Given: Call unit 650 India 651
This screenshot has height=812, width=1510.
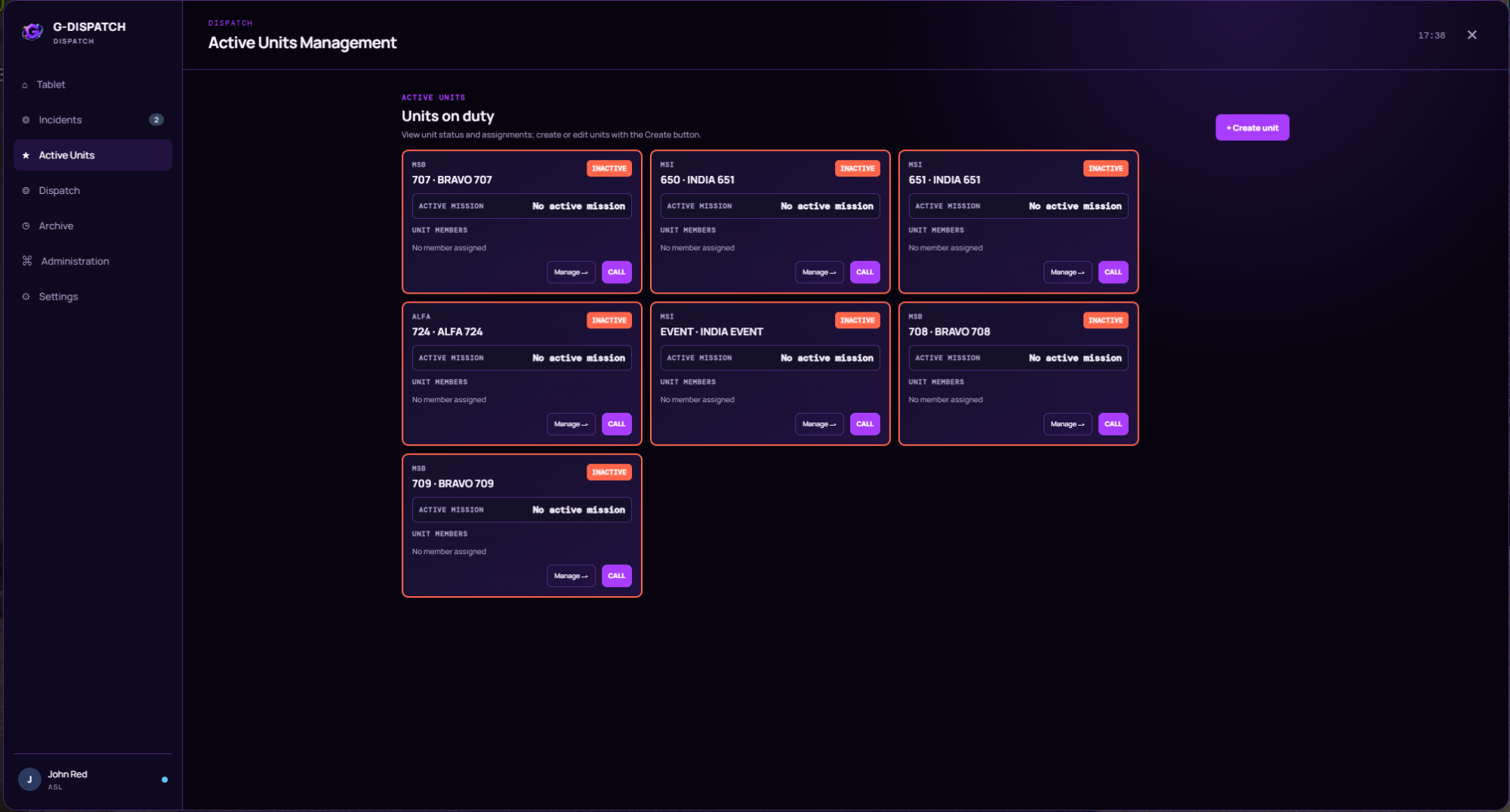Looking at the screenshot, I should 864,272.
